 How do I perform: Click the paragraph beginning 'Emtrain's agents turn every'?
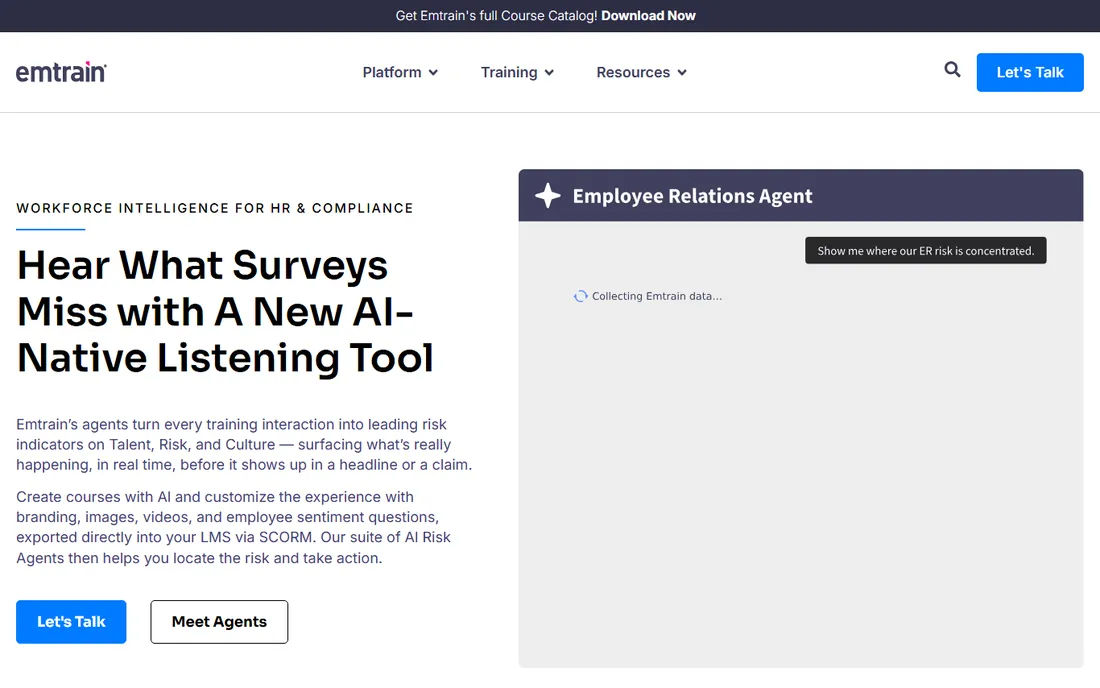click(244, 445)
